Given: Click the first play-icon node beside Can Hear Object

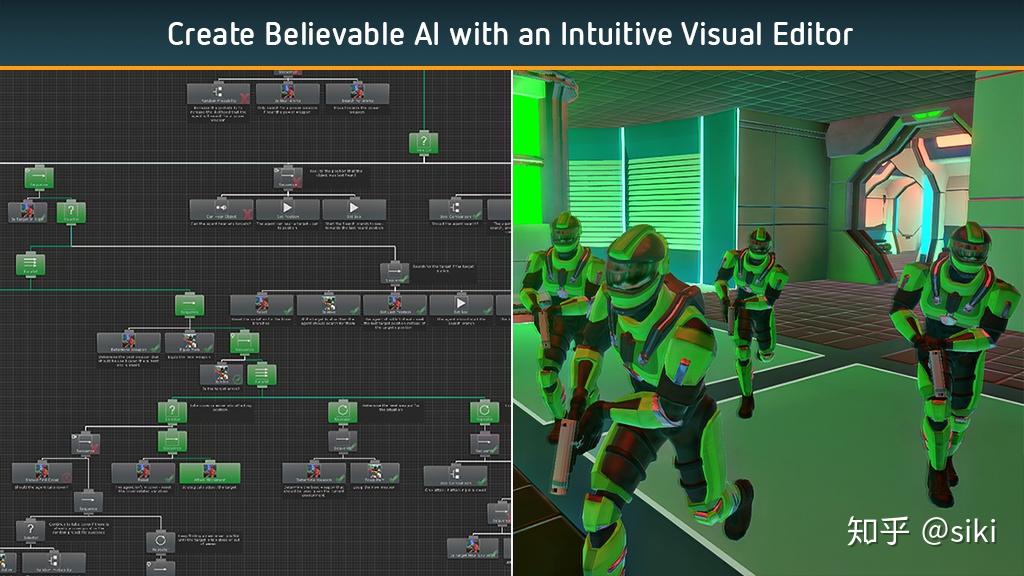Looking at the screenshot, I should tap(287, 210).
